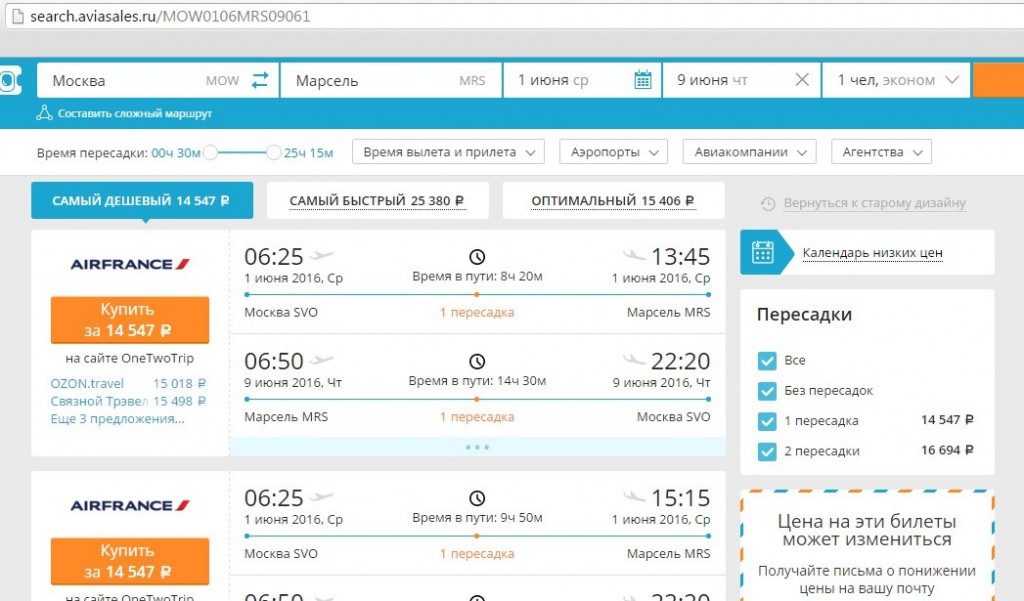Screen dimensions: 1024x601
Task: Click clock icon above 9ч 50м duration
Action: click(477, 498)
